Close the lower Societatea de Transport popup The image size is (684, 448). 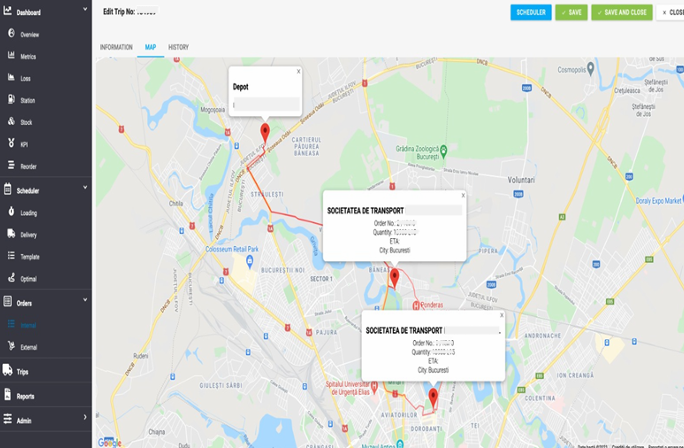tap(501, 315)
